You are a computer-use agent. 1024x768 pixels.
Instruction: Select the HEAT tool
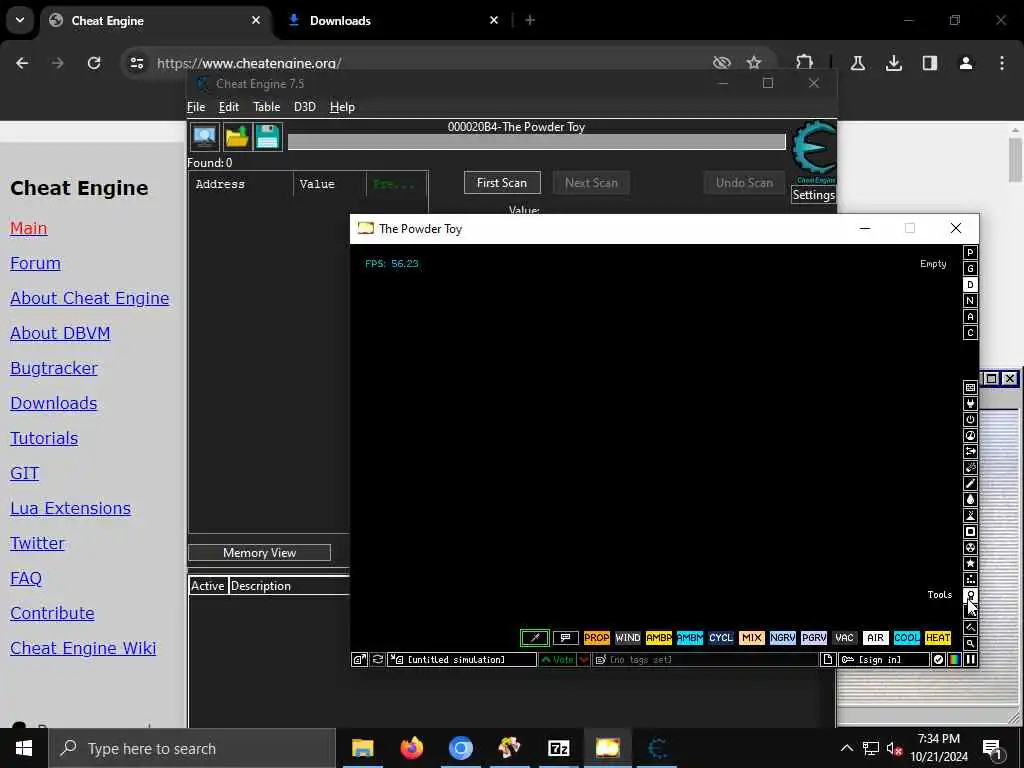coord(938,638)
